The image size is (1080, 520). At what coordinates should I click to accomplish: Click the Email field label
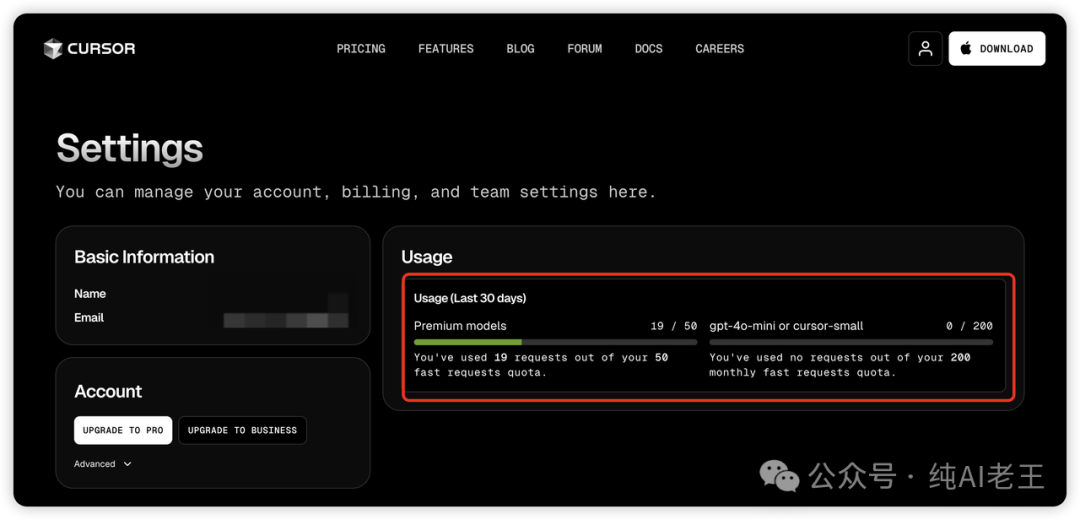[x=89, y=318]
